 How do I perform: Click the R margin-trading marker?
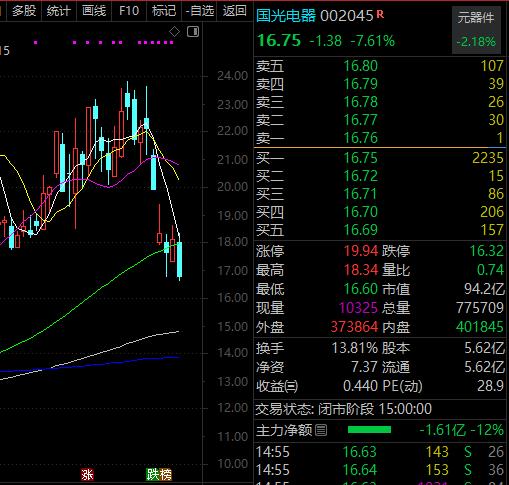point(380,14)
